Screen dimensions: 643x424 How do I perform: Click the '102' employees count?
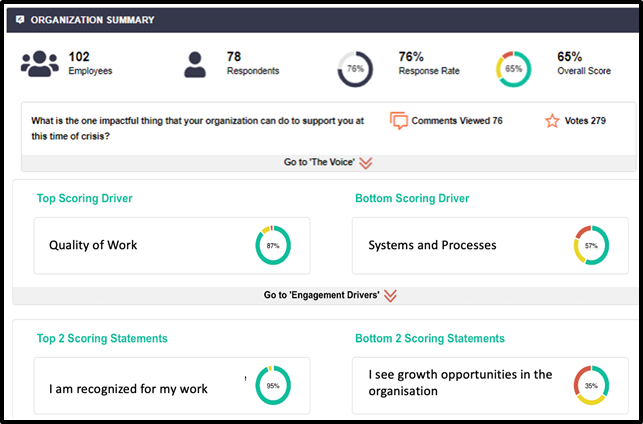[79, 57]
